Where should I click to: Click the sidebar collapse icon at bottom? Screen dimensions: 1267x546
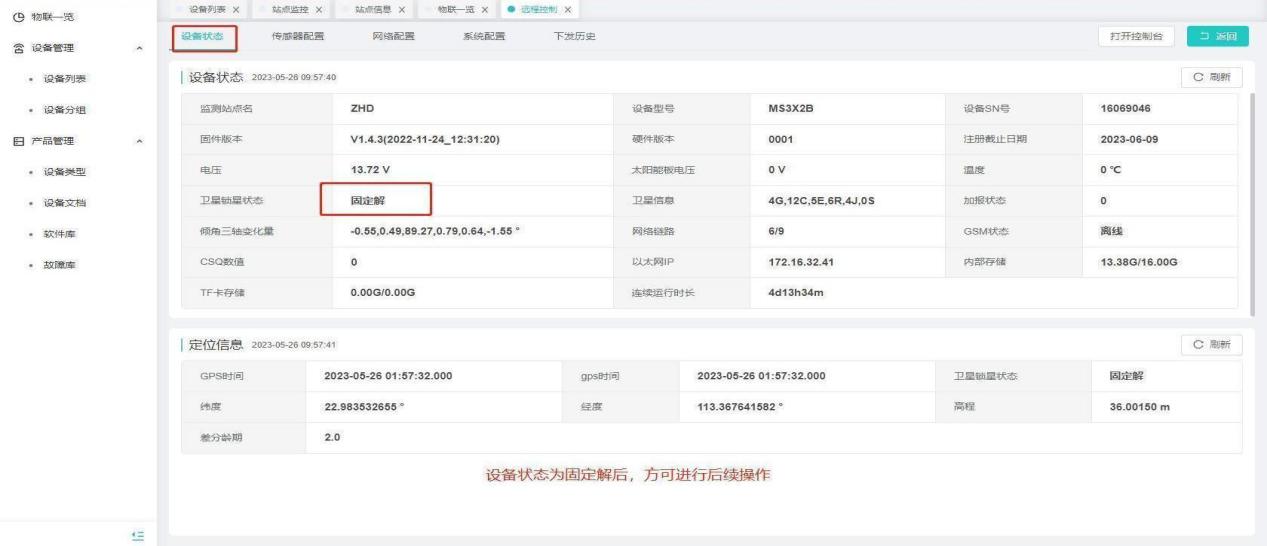139,536
